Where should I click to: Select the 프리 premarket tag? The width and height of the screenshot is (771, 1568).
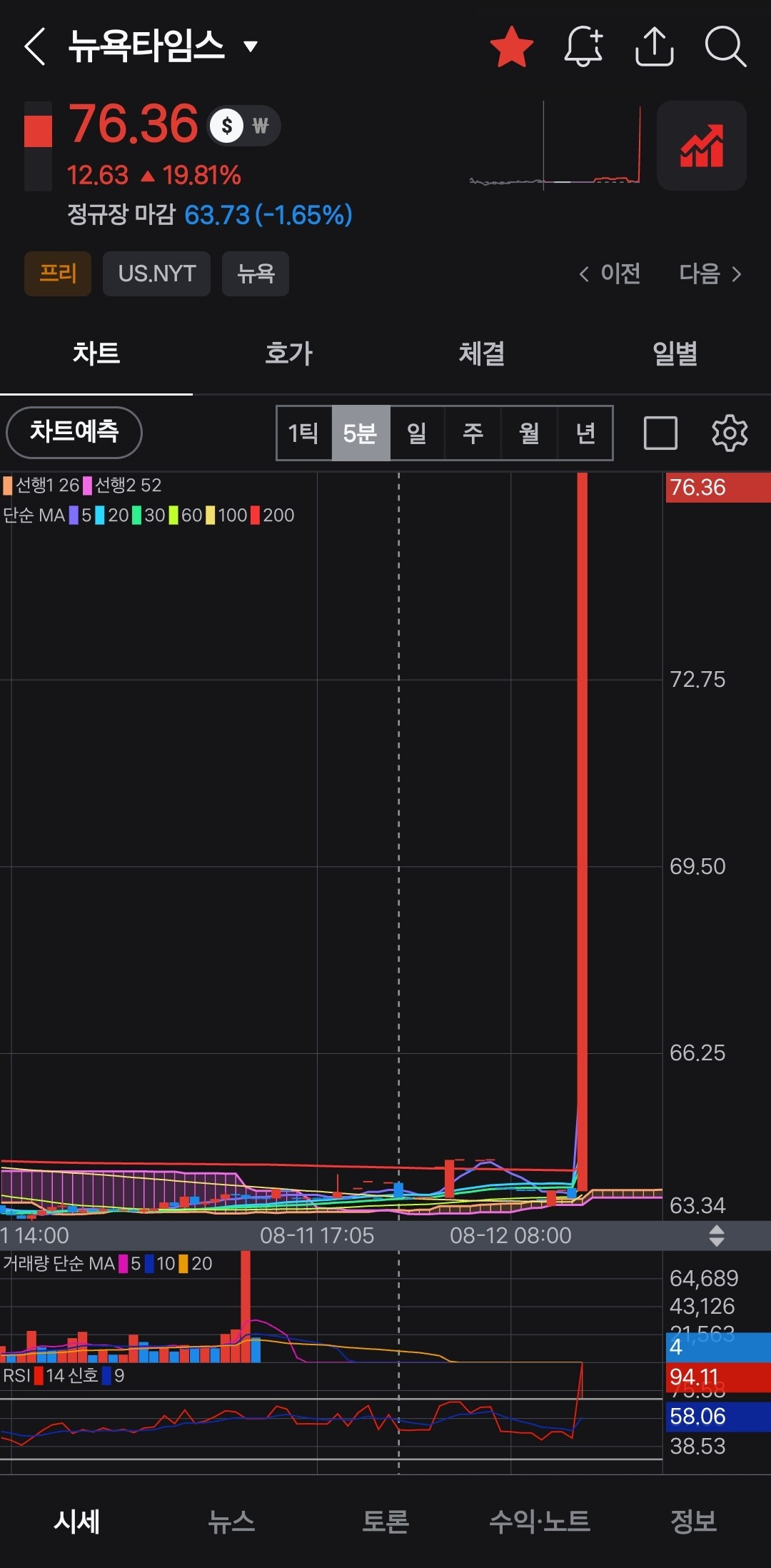pos(58,273)
